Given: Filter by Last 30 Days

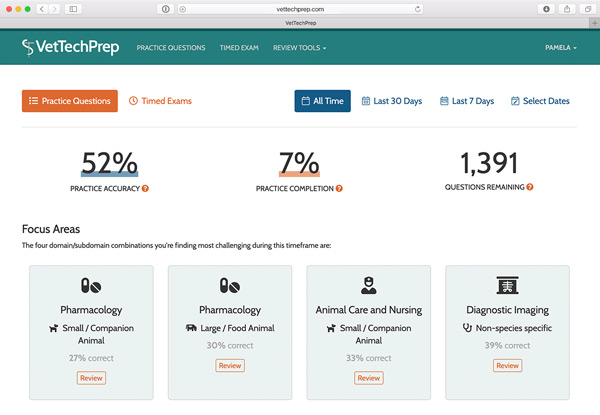Looking at the screenshot, I should click(392, 101).
